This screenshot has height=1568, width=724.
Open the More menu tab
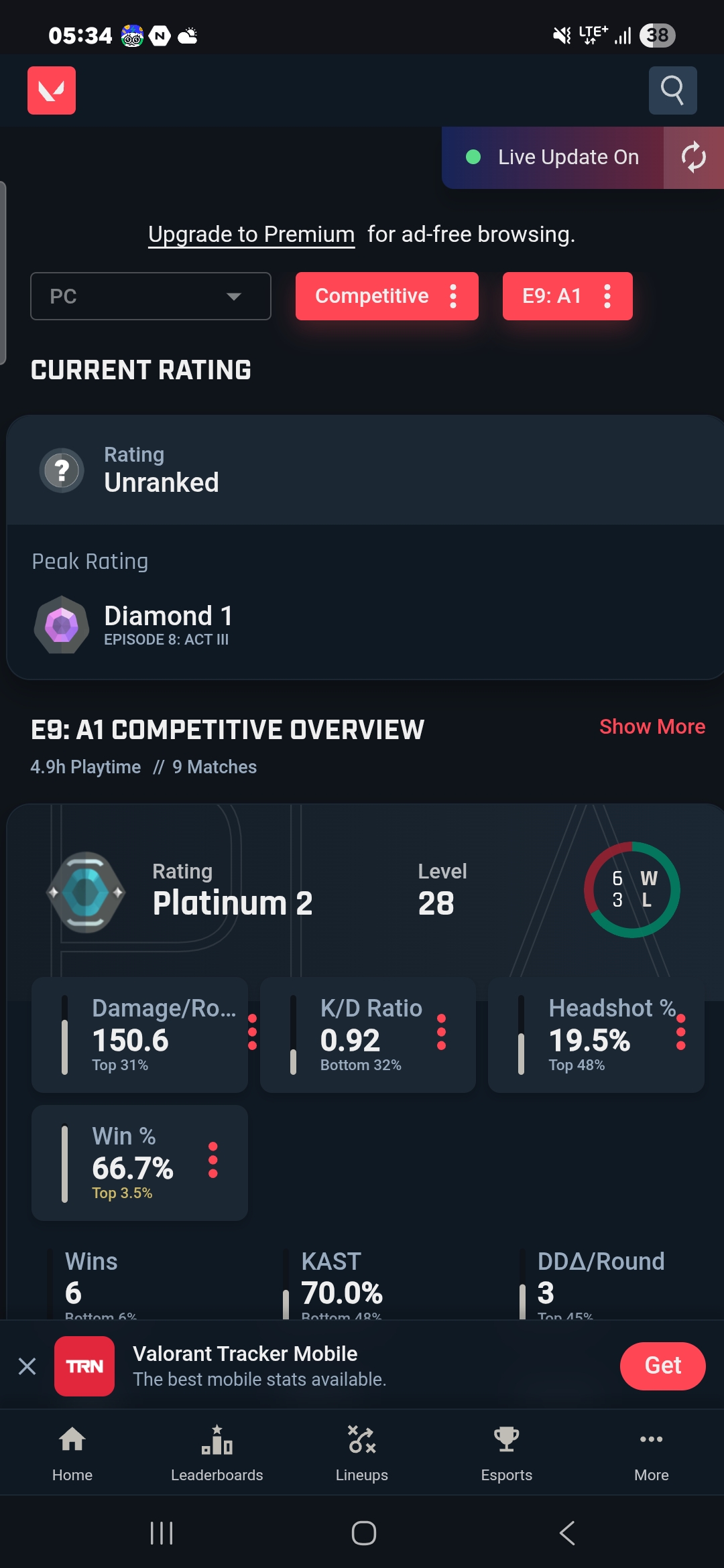click(652, 1453)
